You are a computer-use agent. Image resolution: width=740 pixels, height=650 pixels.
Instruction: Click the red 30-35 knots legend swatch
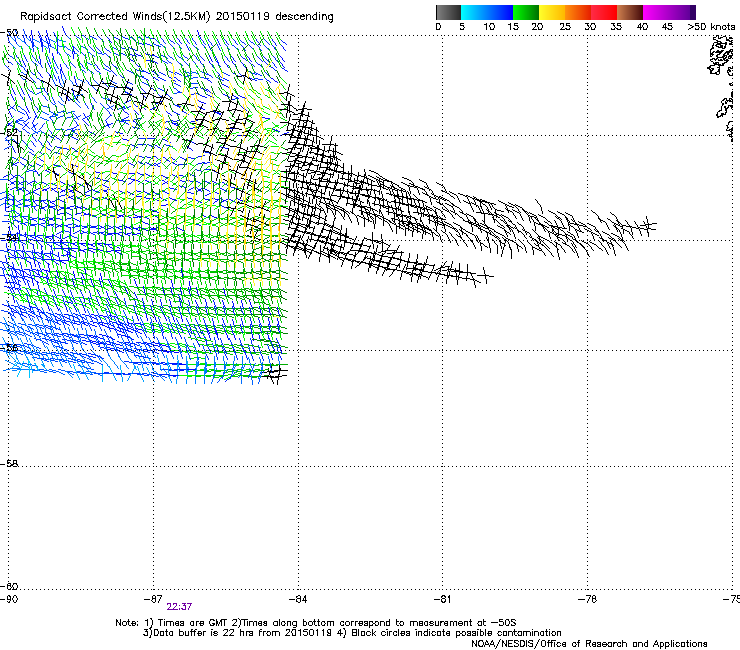(x=604, y=12)
